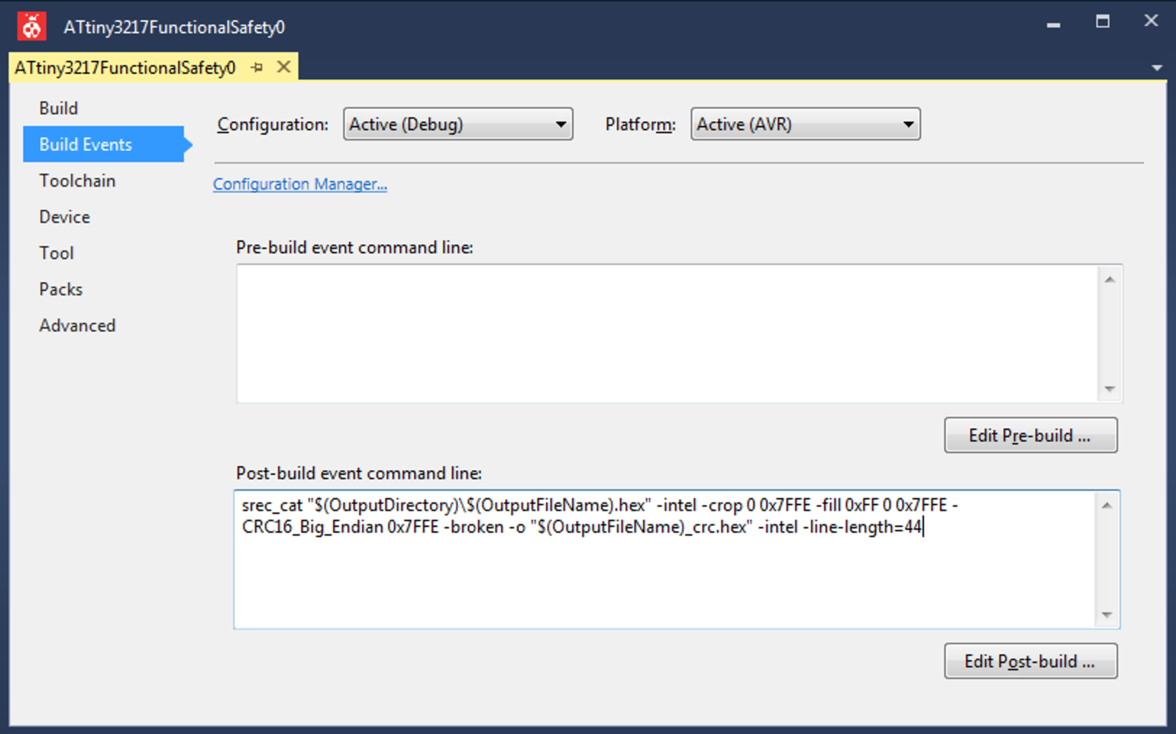This screenshot has width=1176, height=734.
Task: Open Configuration Manager
Action: click(299, 184)
